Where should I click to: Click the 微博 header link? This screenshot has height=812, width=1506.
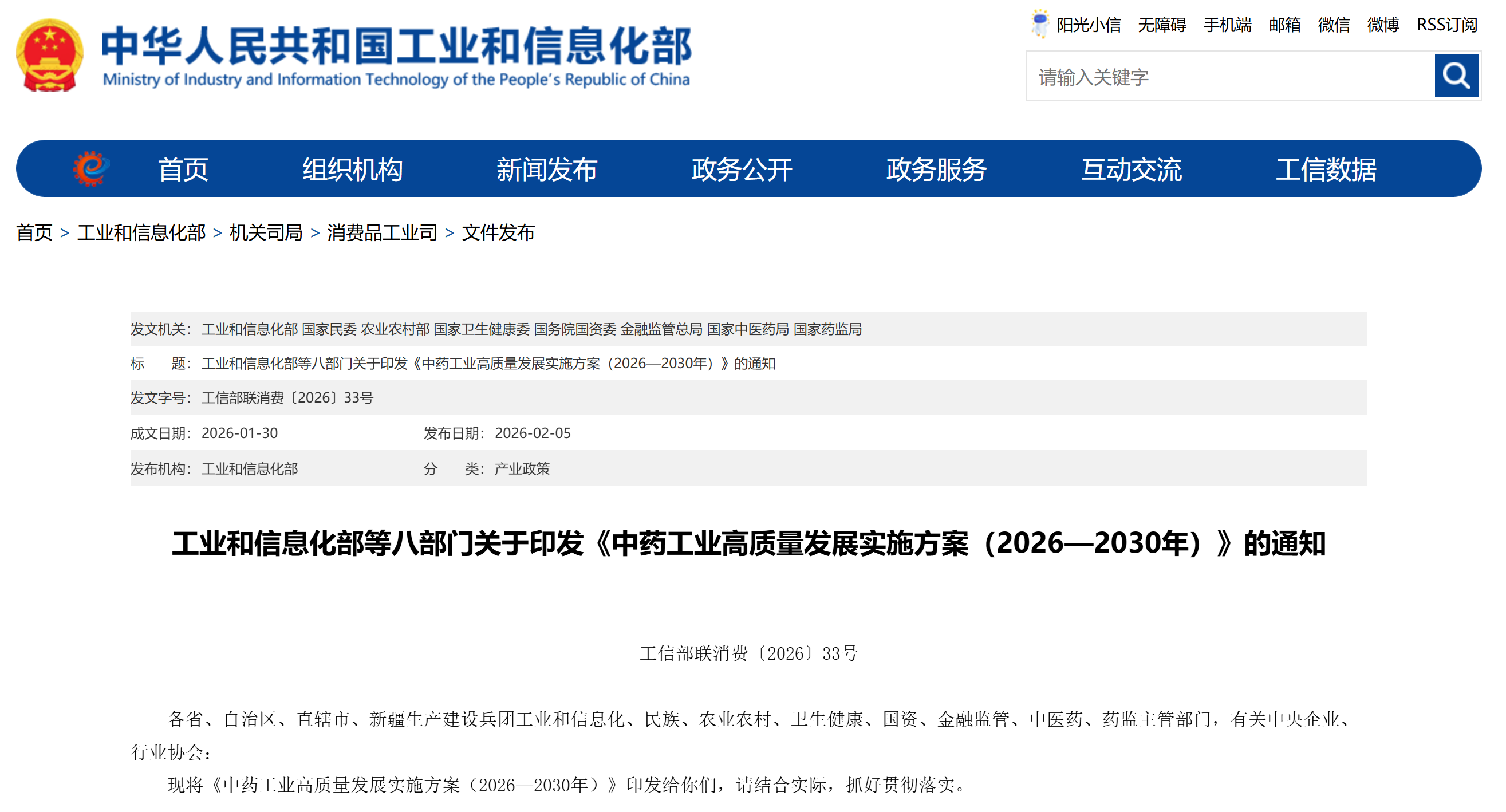(x=1383, y=25)
